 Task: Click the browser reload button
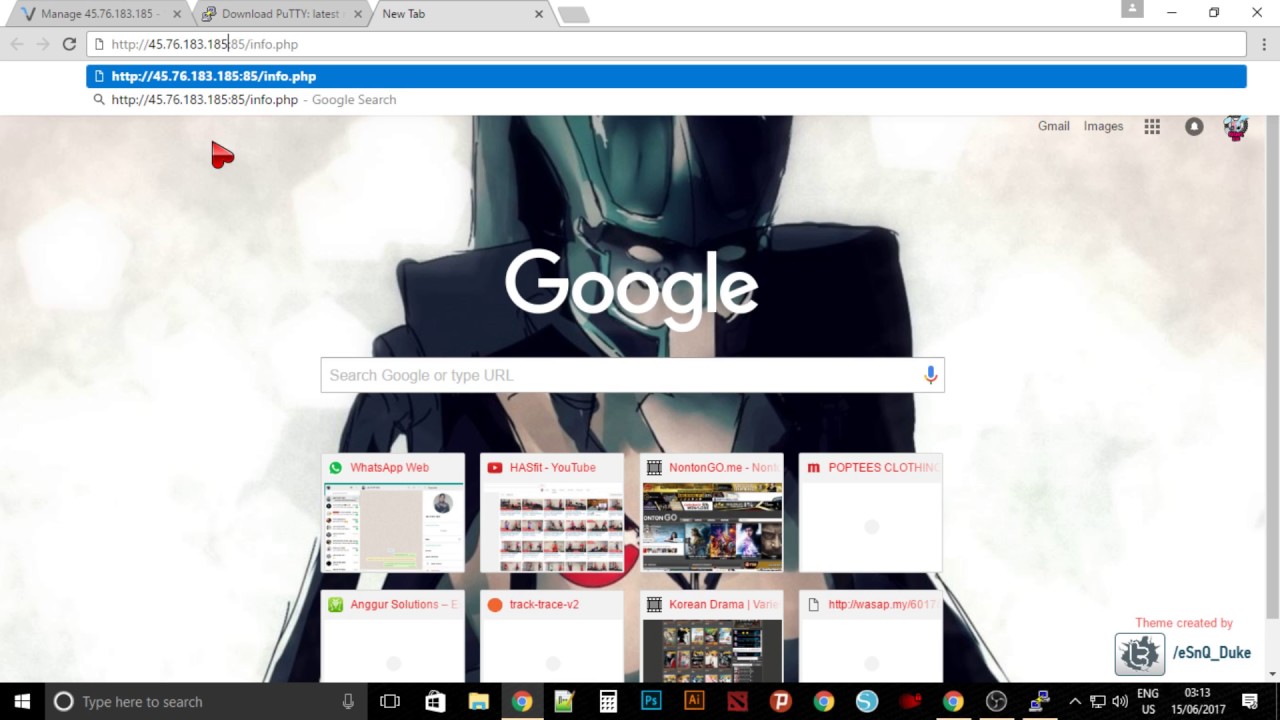click(69, 44)
